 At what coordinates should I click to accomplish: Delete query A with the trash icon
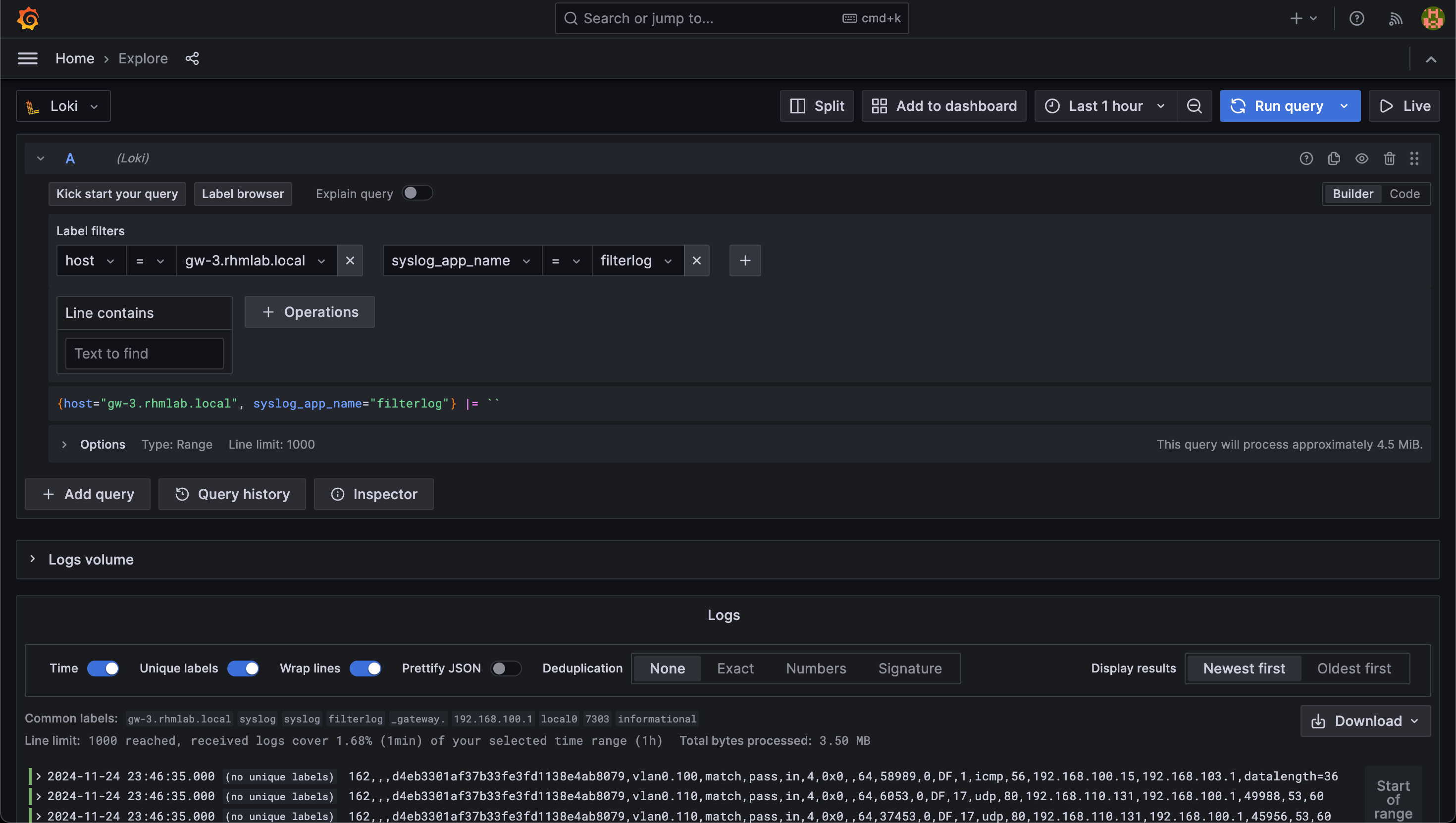coord(1389,159)
